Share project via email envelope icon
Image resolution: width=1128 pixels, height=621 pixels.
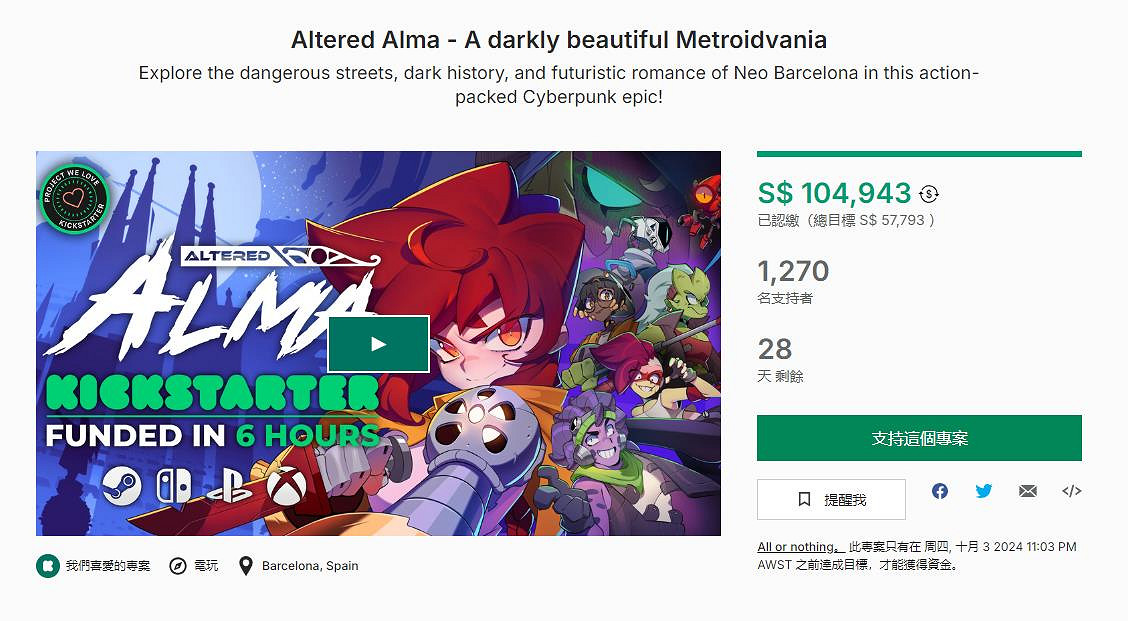point(1028,491)
